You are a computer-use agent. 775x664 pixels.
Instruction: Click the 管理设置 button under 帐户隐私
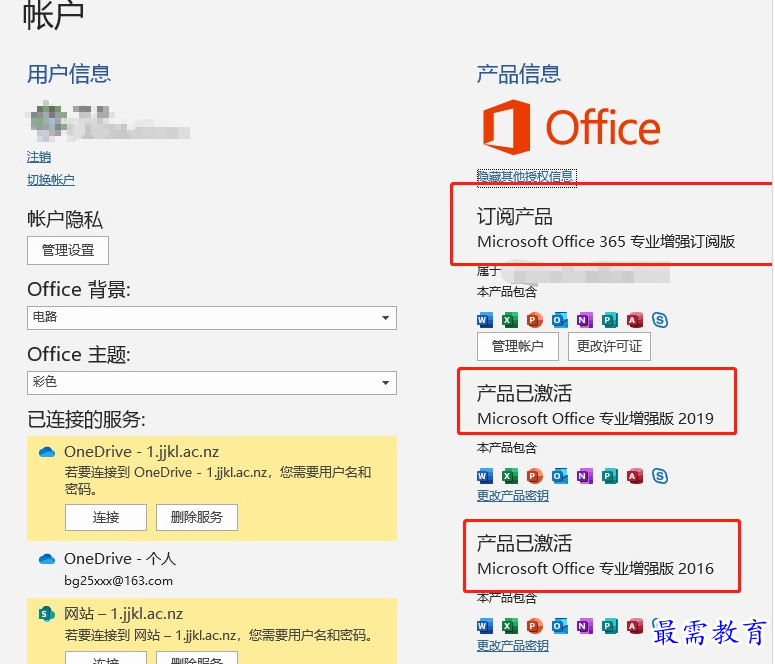(68, 251)
